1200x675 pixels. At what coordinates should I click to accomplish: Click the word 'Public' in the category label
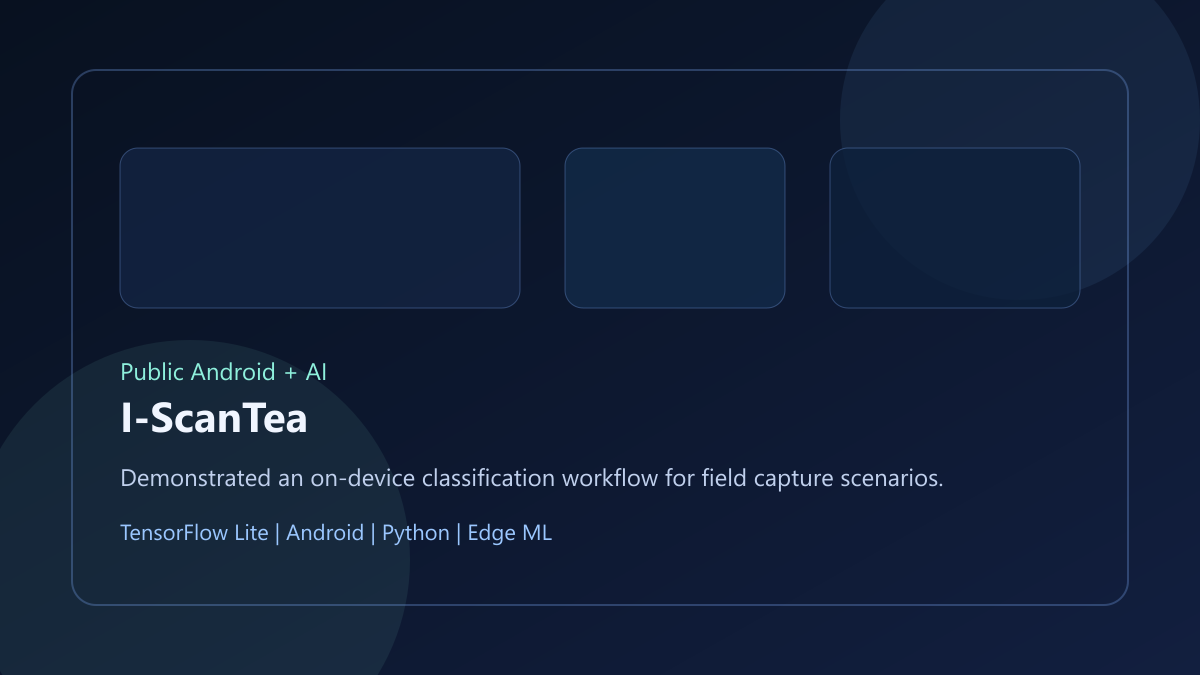point(150,372)
